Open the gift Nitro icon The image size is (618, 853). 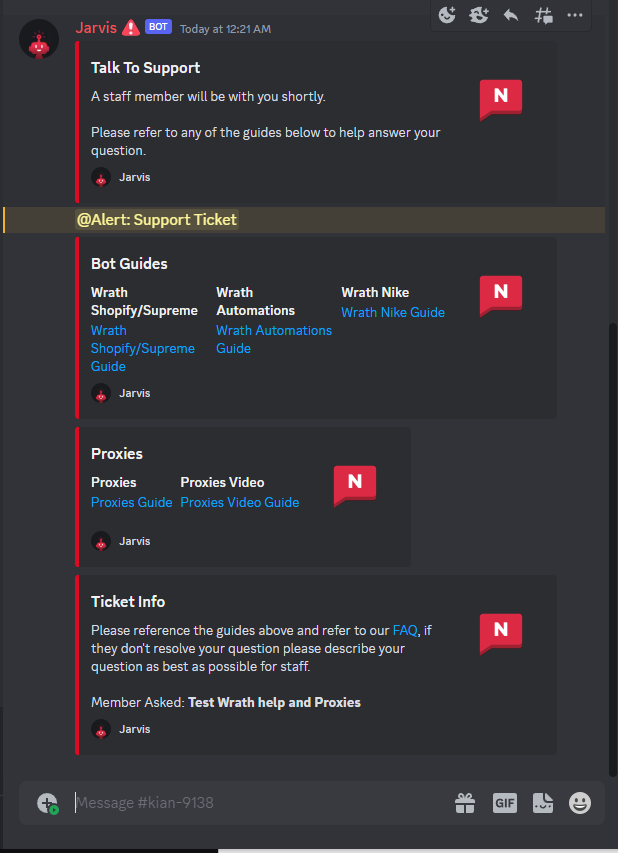465,803
